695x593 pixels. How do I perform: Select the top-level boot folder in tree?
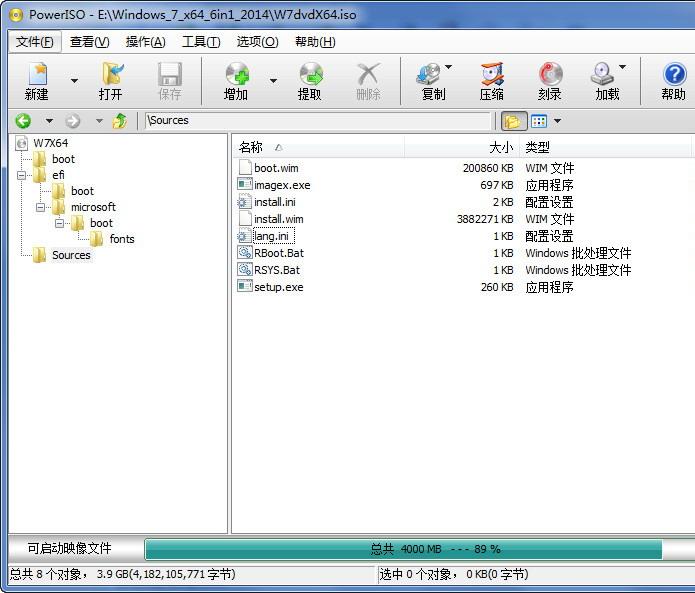[x=63, y=159]
